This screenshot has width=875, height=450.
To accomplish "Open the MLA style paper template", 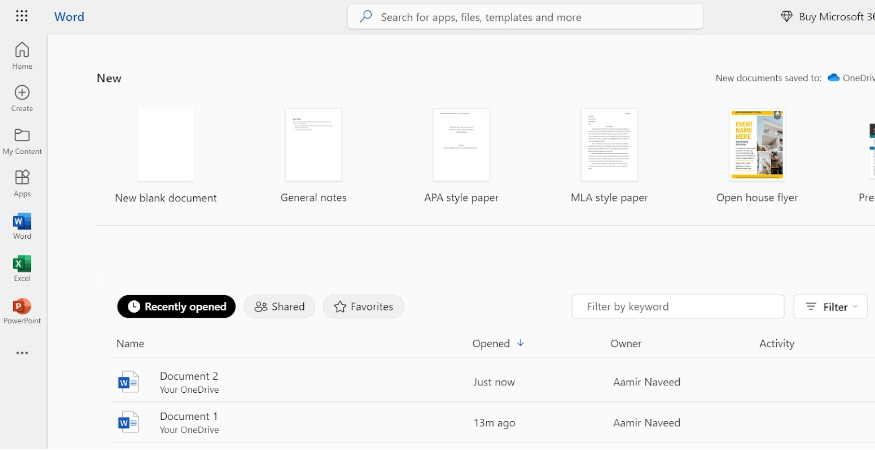I will tap(609, 156).
